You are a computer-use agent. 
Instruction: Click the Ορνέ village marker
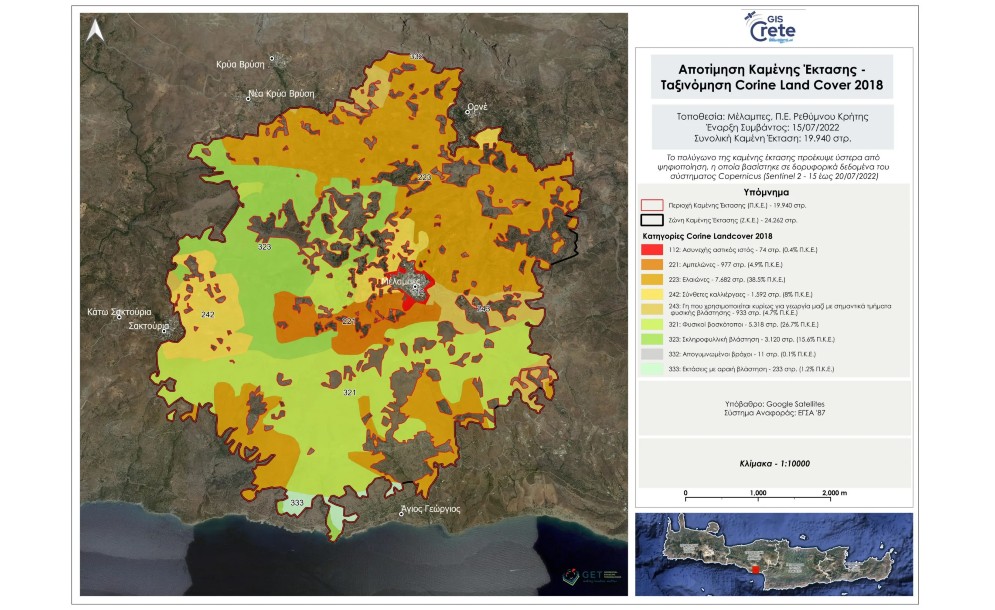[x=466, y=111]
